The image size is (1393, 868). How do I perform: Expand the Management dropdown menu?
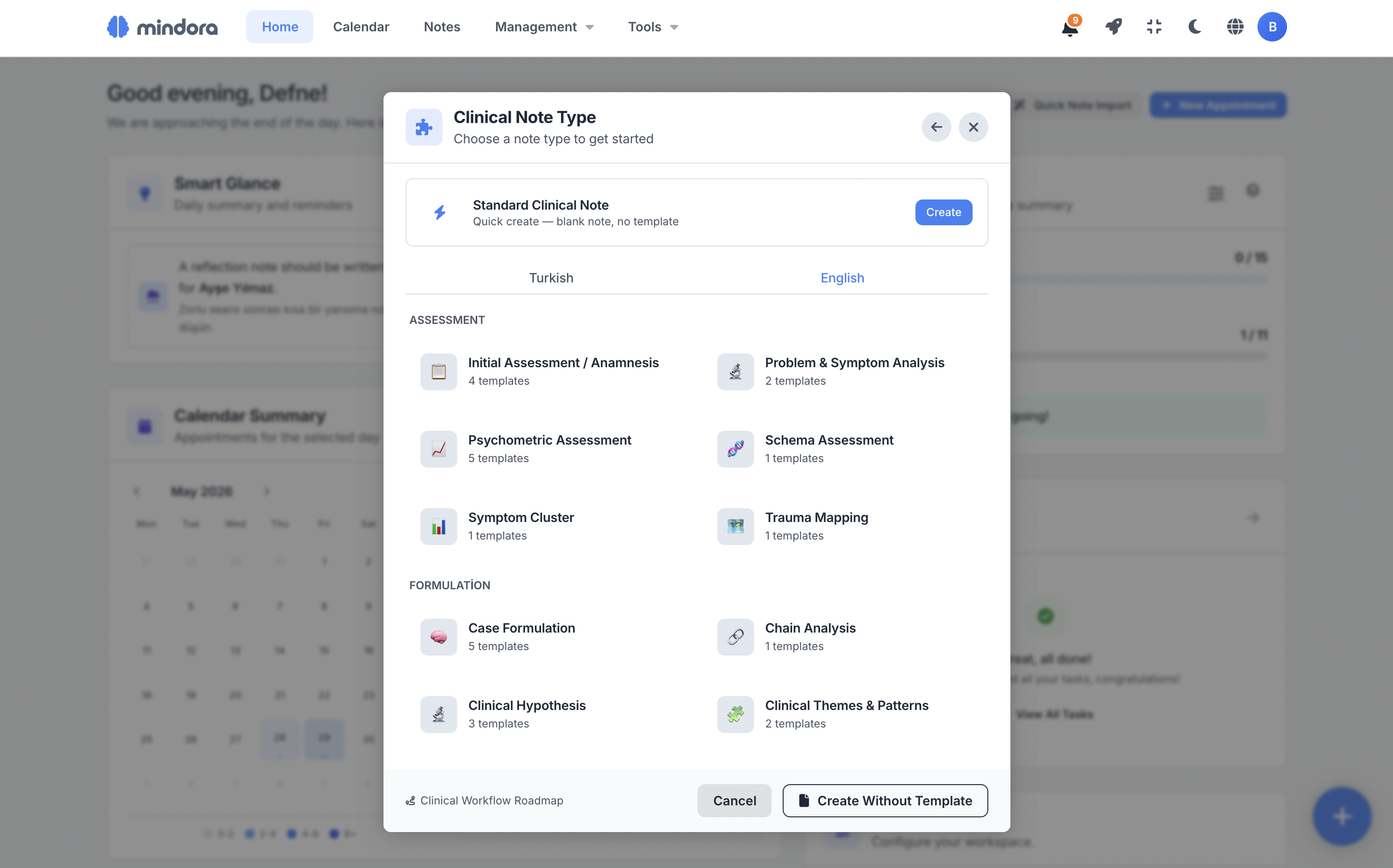click(544, 27)
